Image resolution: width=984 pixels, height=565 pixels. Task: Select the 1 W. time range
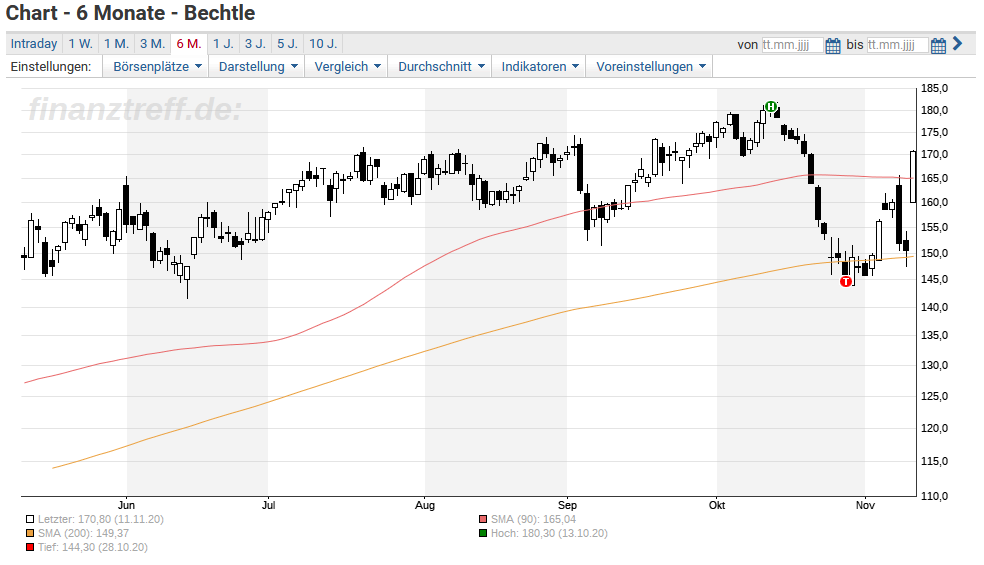point(80,44)
